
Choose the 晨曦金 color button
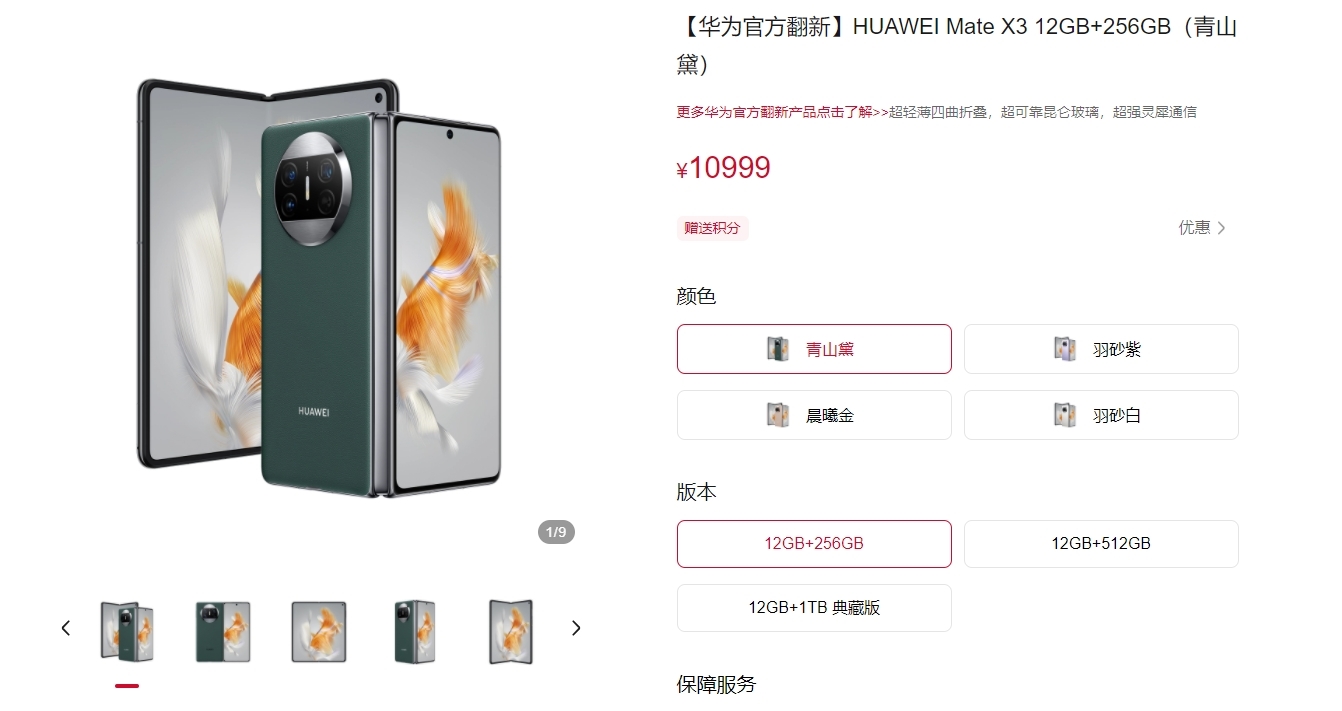click(814, 415)
